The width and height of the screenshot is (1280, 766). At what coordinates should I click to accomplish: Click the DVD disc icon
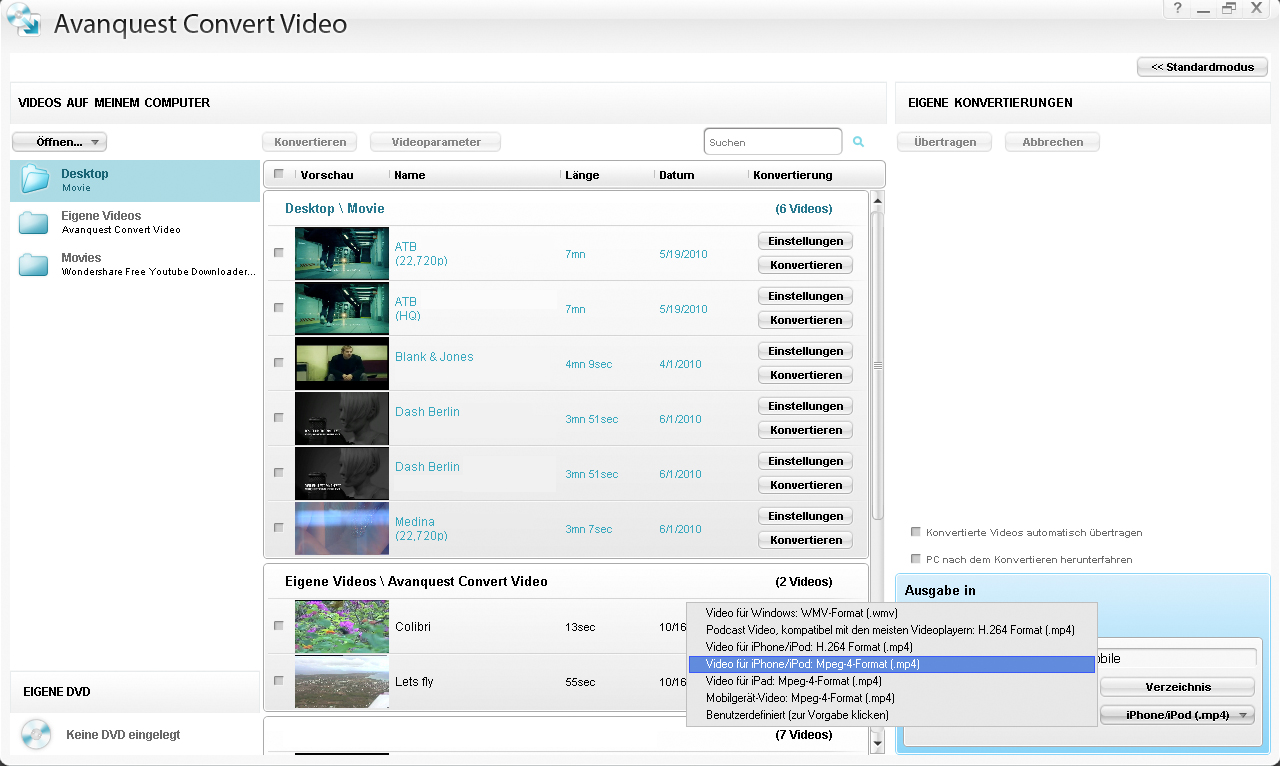tap(35, 734)
